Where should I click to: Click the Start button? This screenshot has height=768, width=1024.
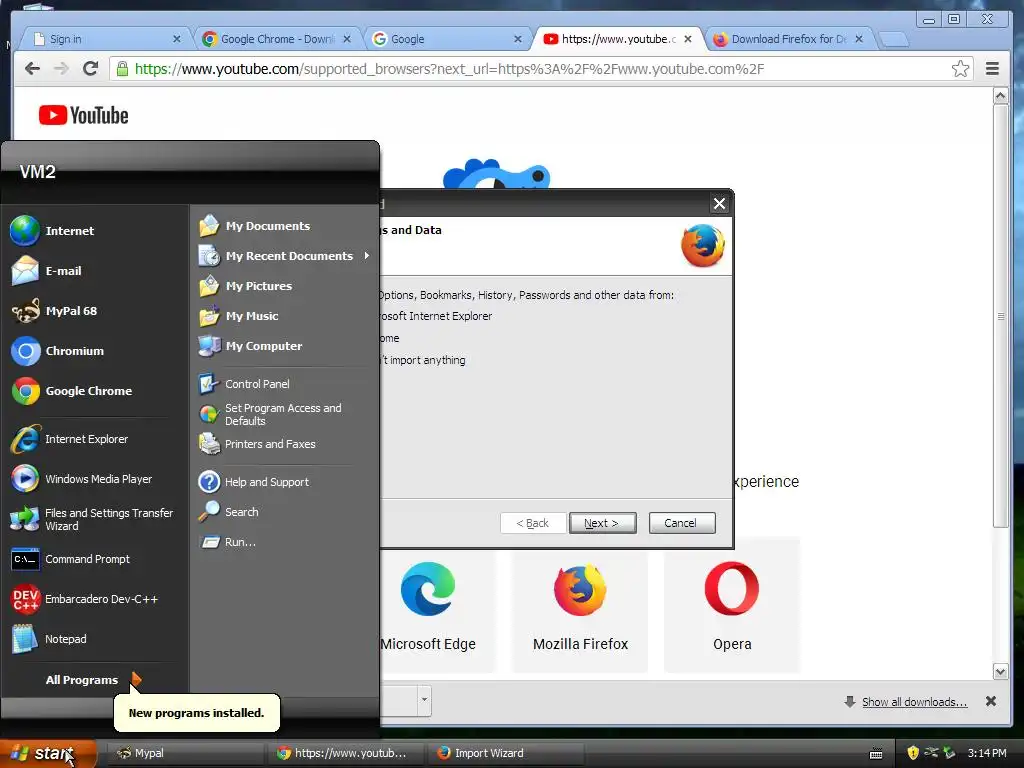click(x=48, y=753)
